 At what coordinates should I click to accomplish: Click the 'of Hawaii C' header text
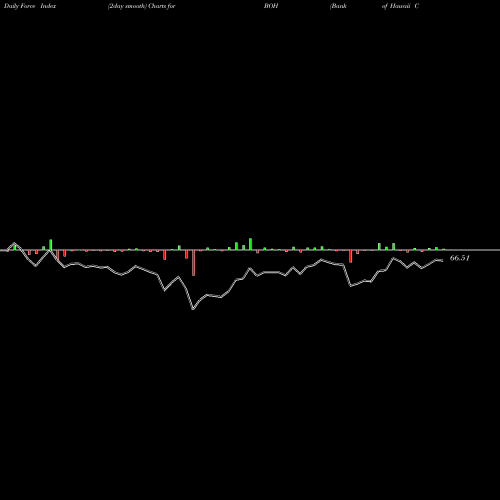400,6
